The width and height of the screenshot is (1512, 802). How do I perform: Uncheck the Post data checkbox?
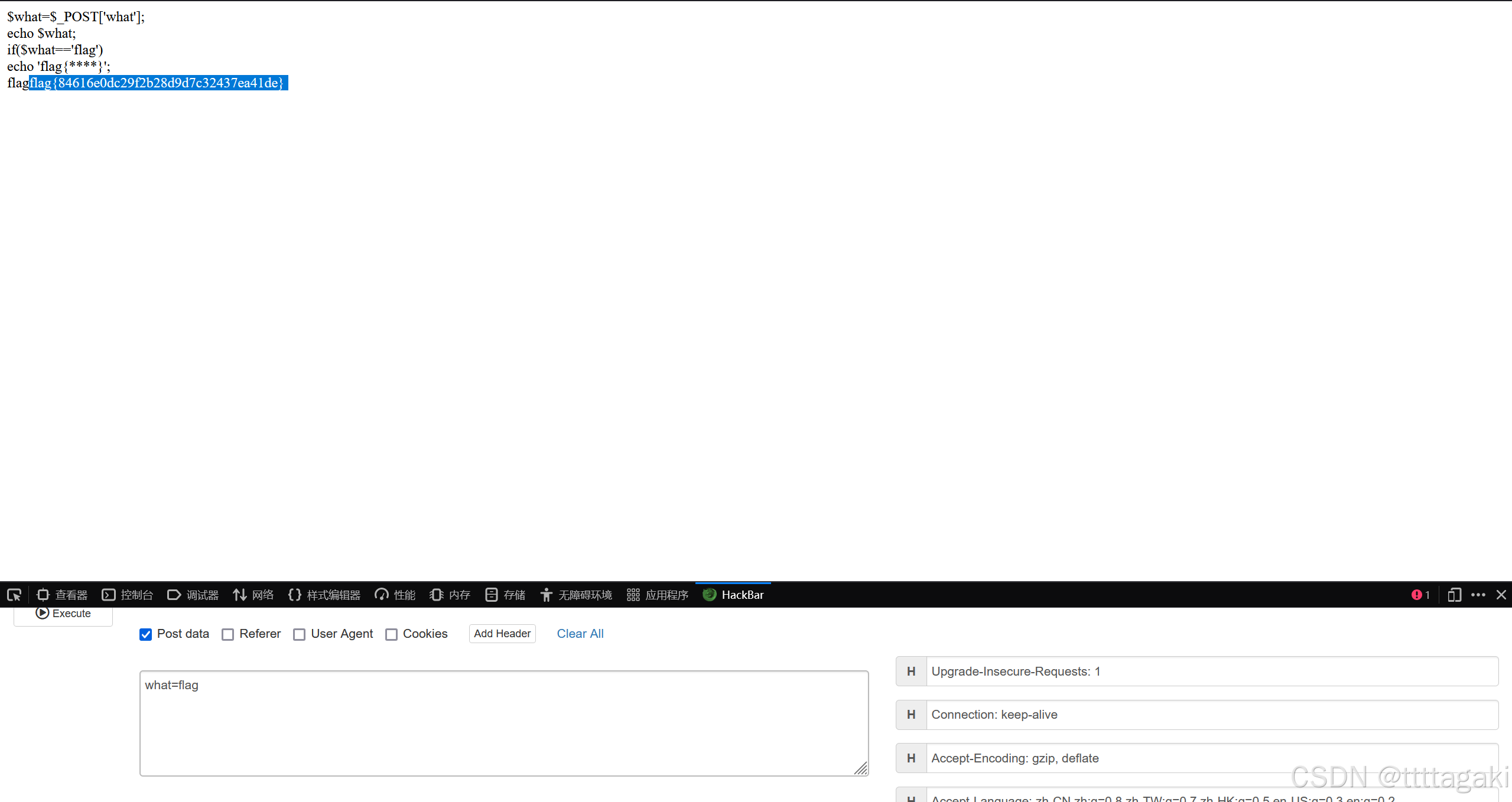(146, 634)
